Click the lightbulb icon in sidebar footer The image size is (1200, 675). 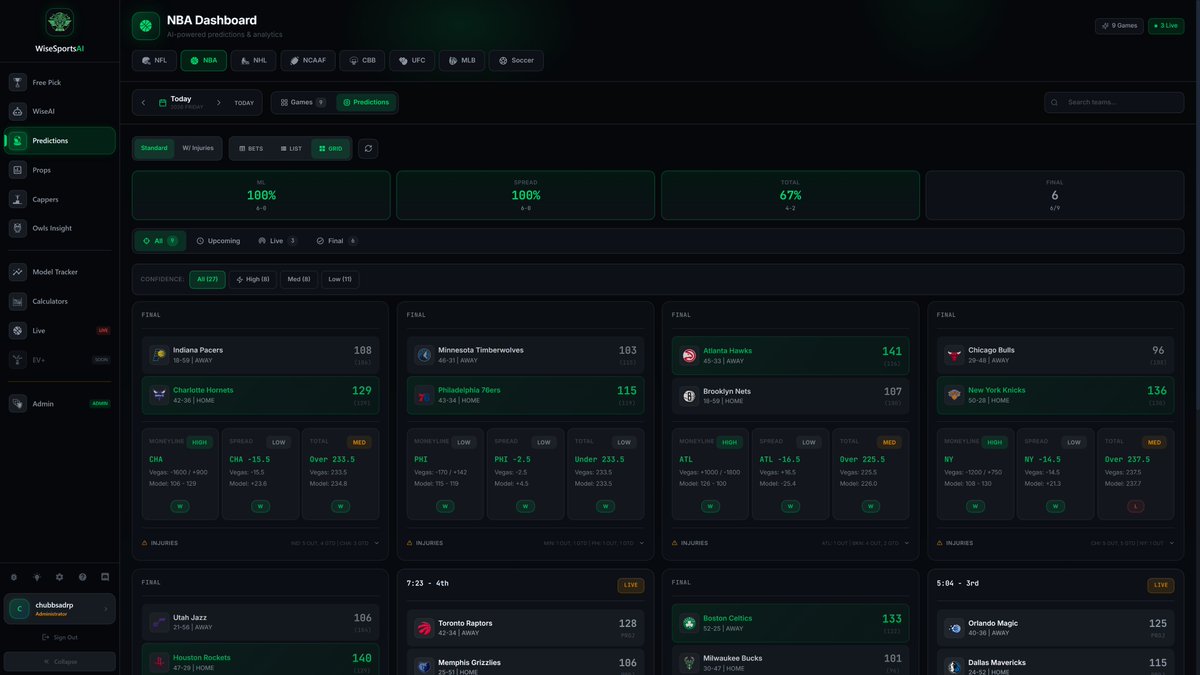click(x=36, y=577)
